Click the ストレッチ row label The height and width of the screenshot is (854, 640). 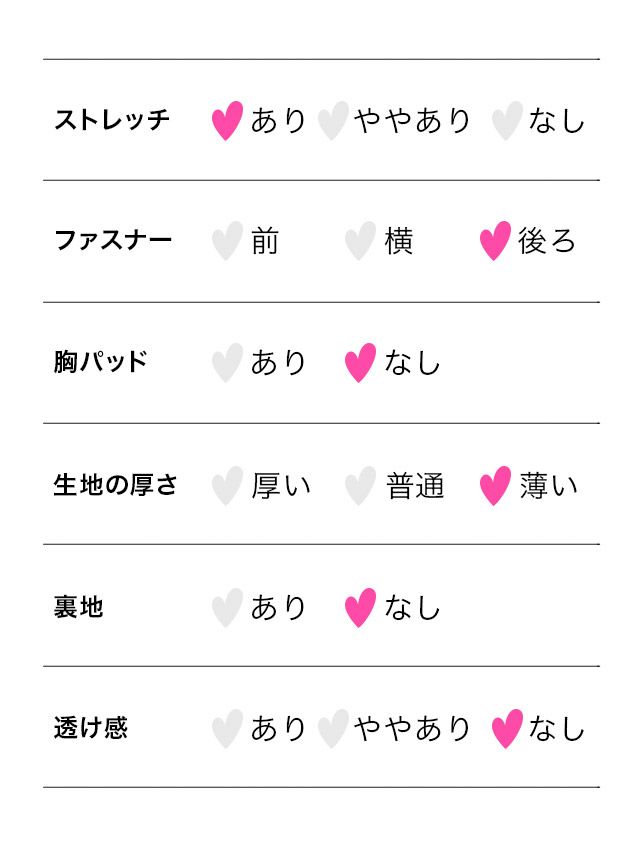coord(112,121)
